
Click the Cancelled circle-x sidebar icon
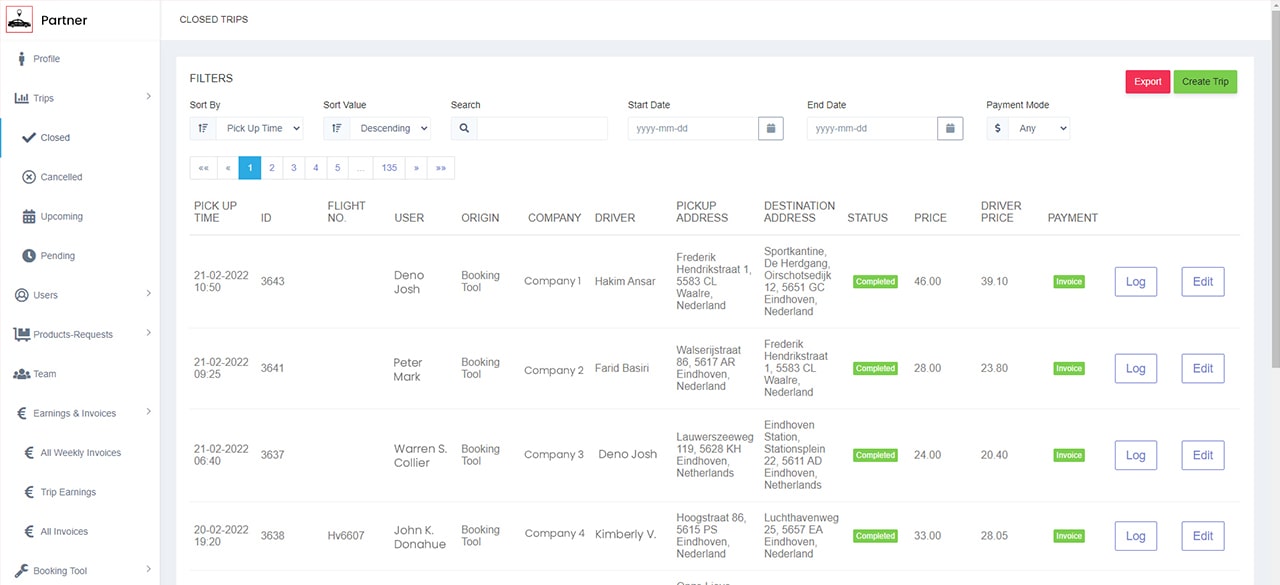pos(29,177)
